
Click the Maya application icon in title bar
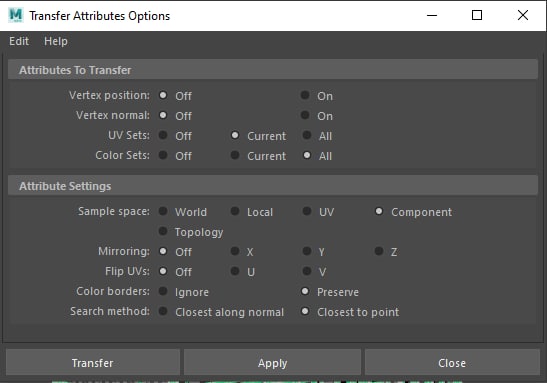point(16,15)
